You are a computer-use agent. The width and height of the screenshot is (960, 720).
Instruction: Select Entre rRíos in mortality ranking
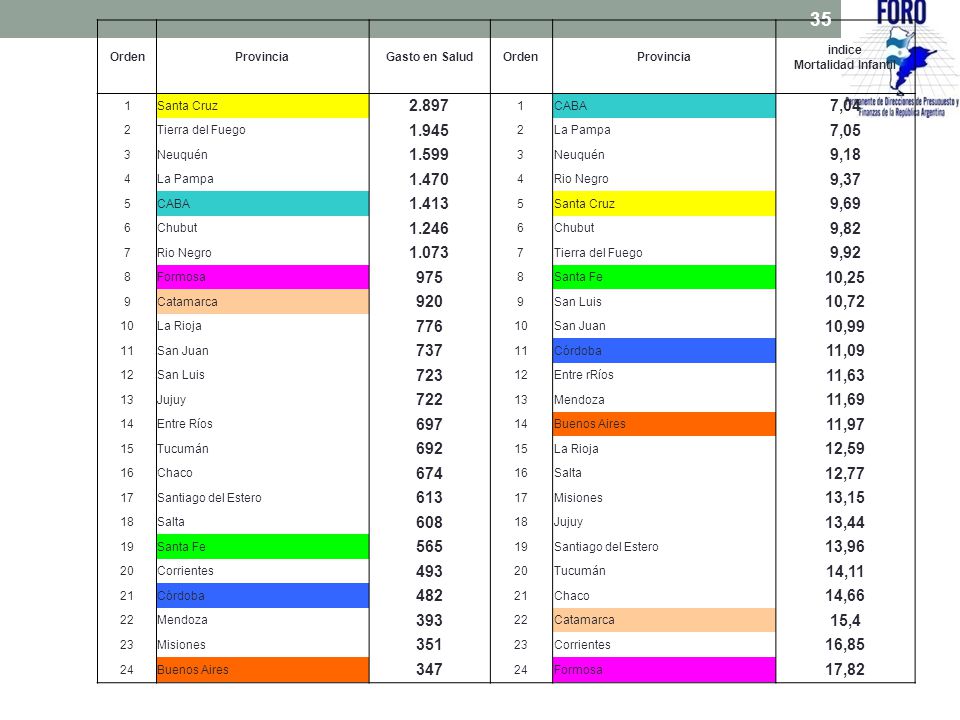pos(583,375)
